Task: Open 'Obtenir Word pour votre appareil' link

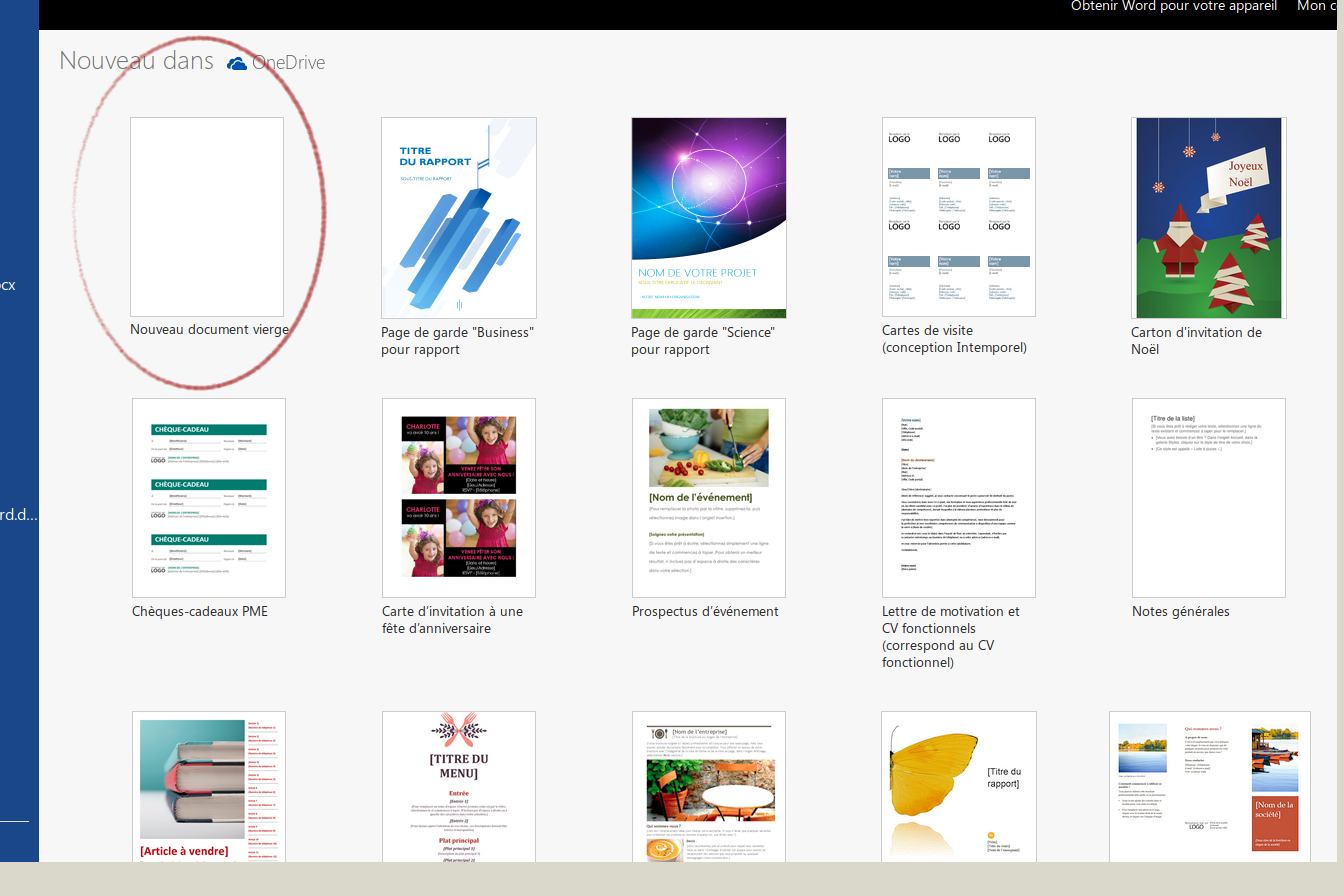Action: pyautogui.click(x=1174, y=6)
